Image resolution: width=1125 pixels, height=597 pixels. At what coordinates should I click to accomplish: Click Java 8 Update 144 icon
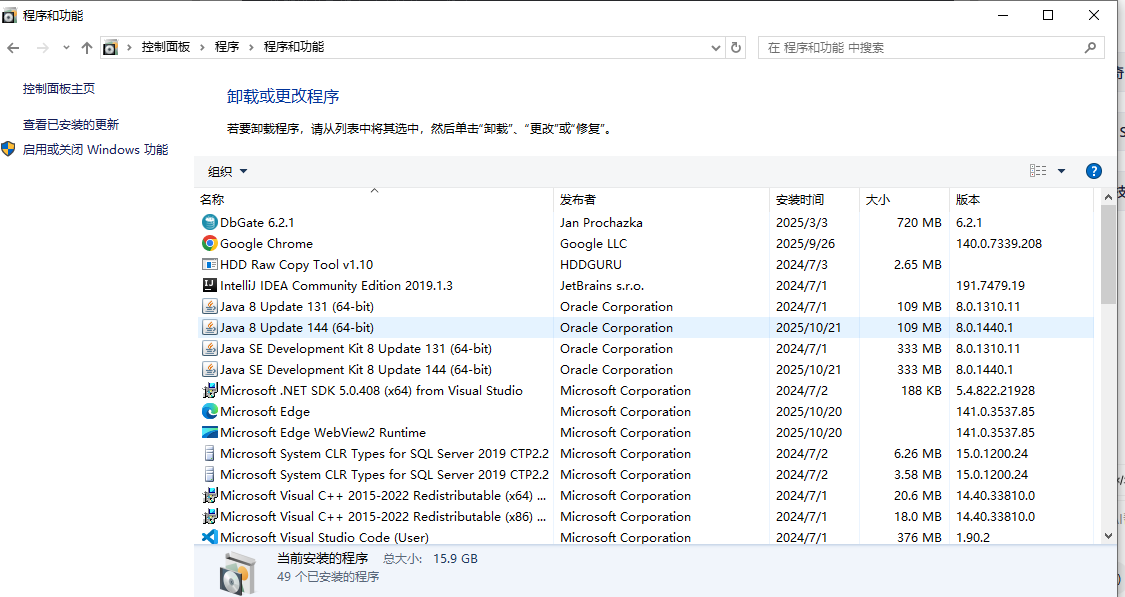[210, 327]
